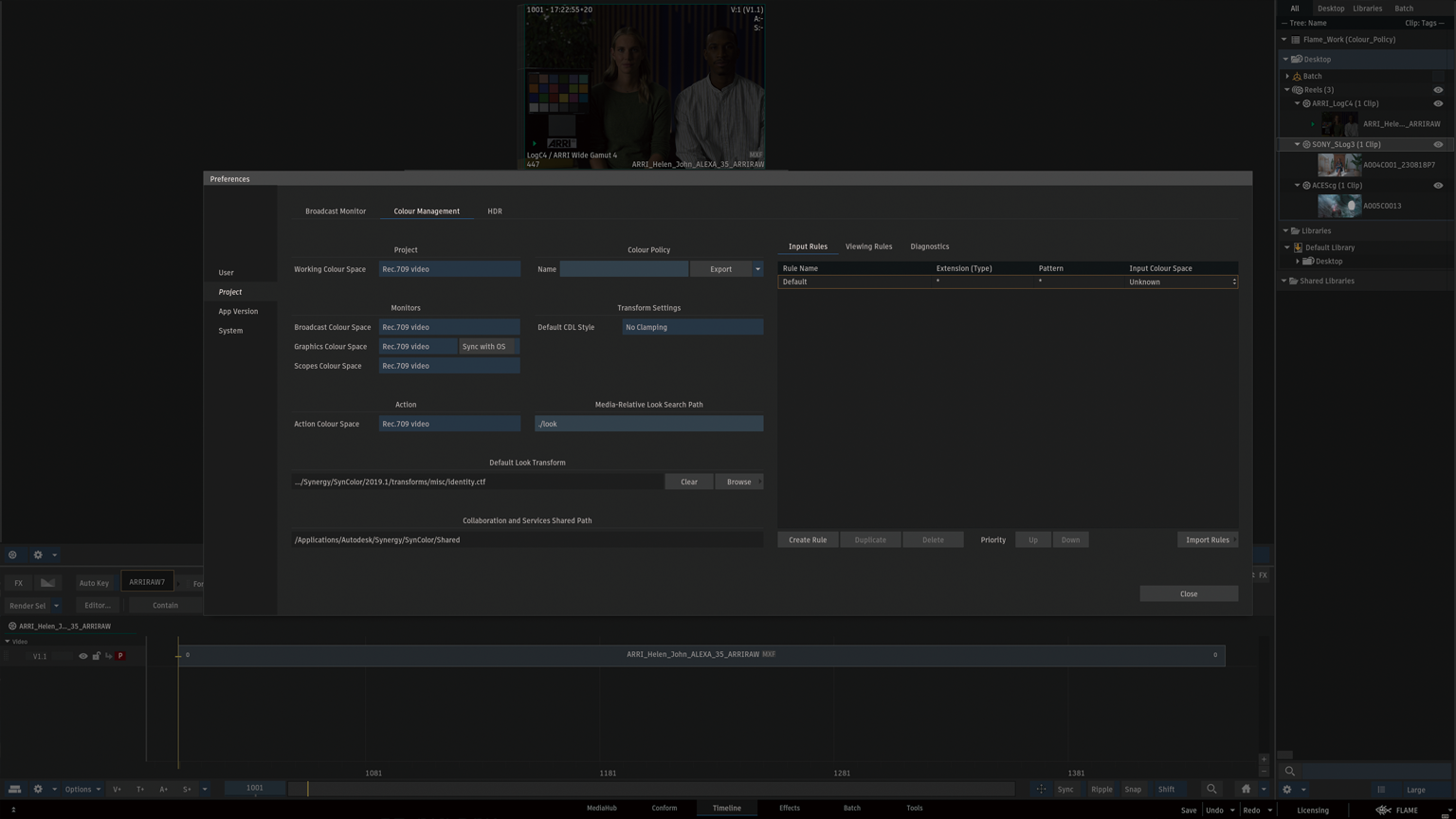Click the timeline zoom minus icon
Screen dimensions: 1456x819
pyautogui.click(x=1264, y=772)
